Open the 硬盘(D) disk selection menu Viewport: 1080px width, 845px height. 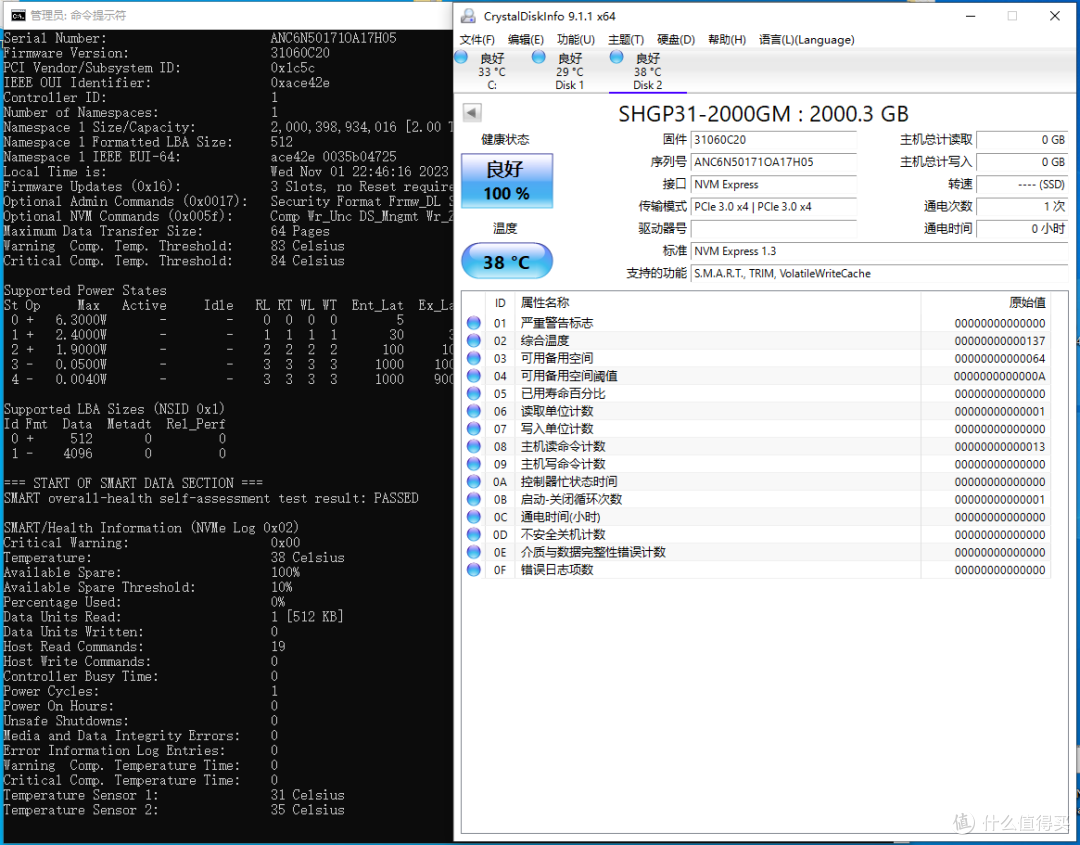pyautogui.click(x=675, y=40)
